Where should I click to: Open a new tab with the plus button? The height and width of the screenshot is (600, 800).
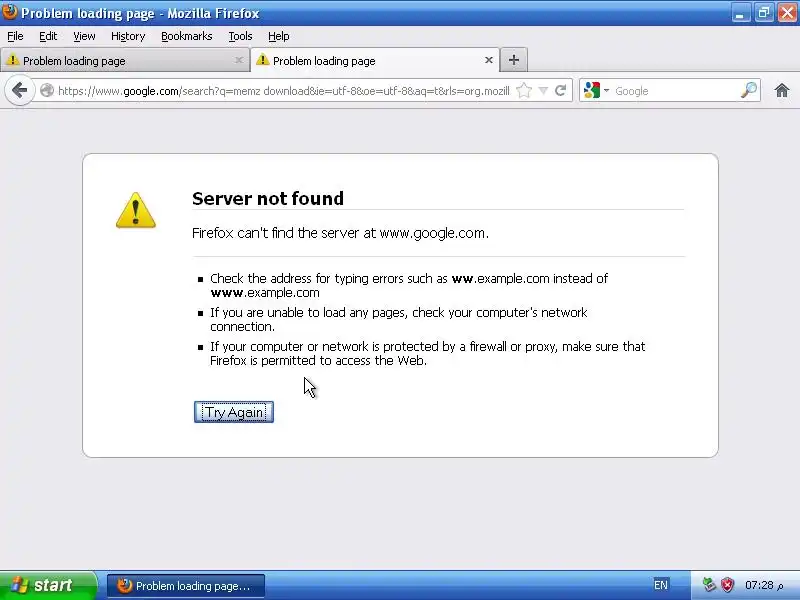tap(514, 60)
